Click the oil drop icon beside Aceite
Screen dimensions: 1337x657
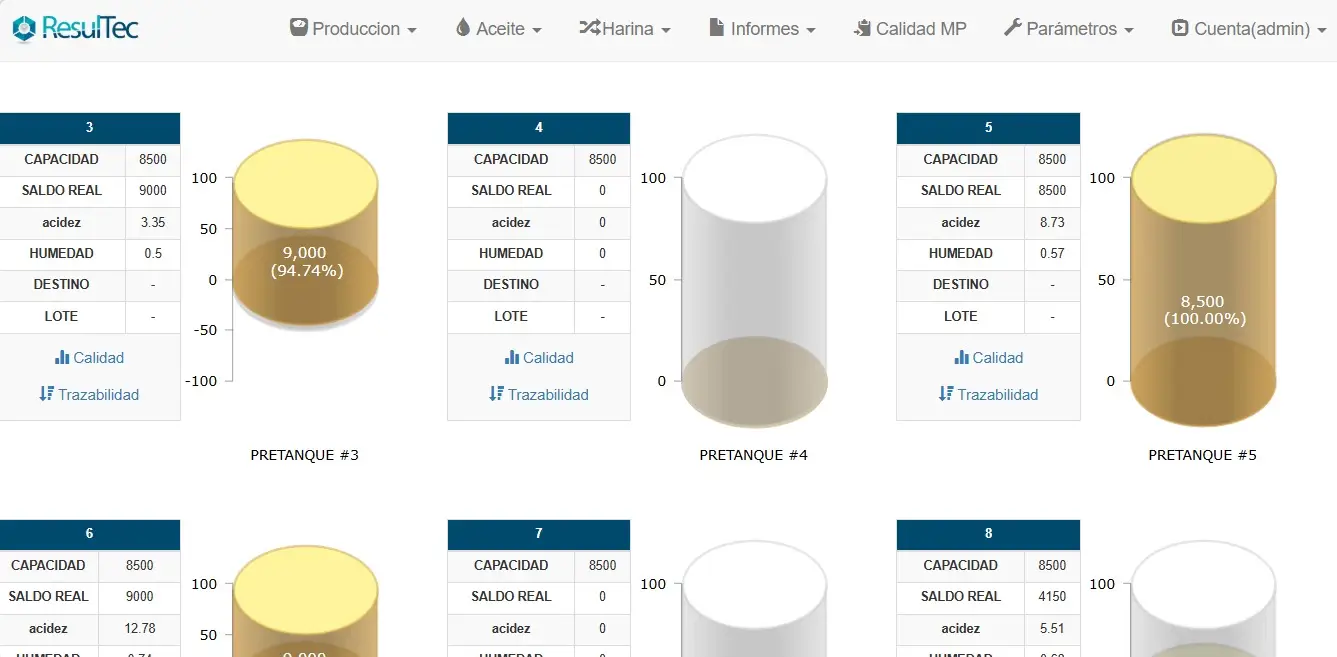click(462, 28)
